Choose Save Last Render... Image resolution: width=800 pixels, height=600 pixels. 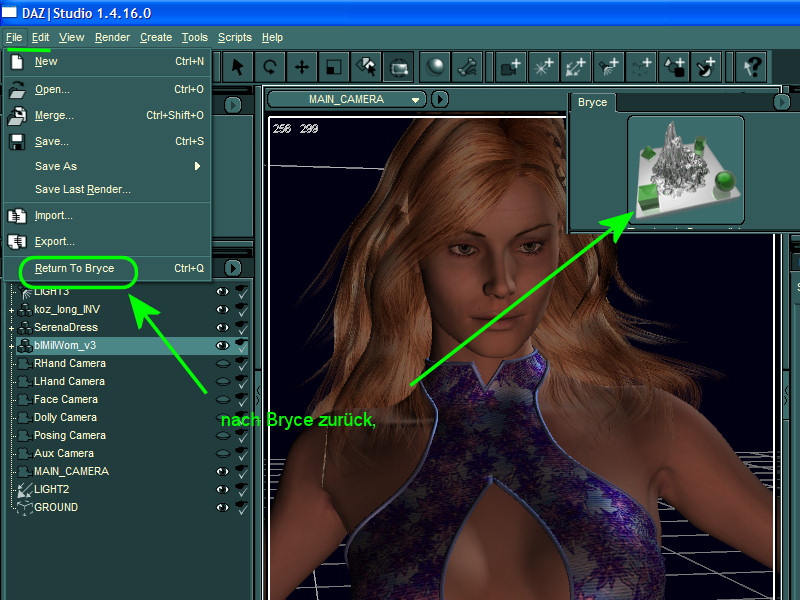point(107,189)
